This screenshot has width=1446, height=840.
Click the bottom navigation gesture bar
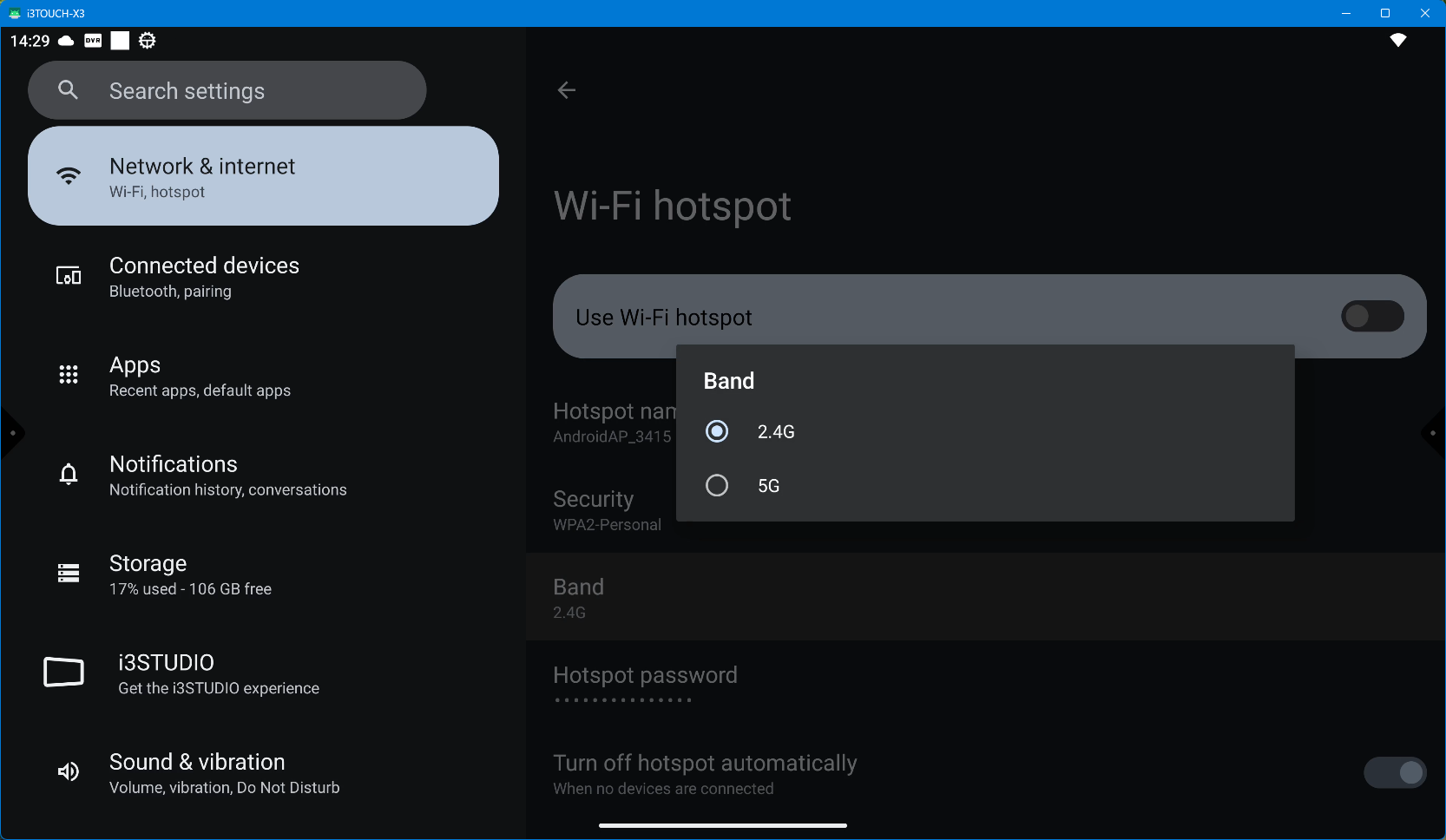(x=722, y=825)
